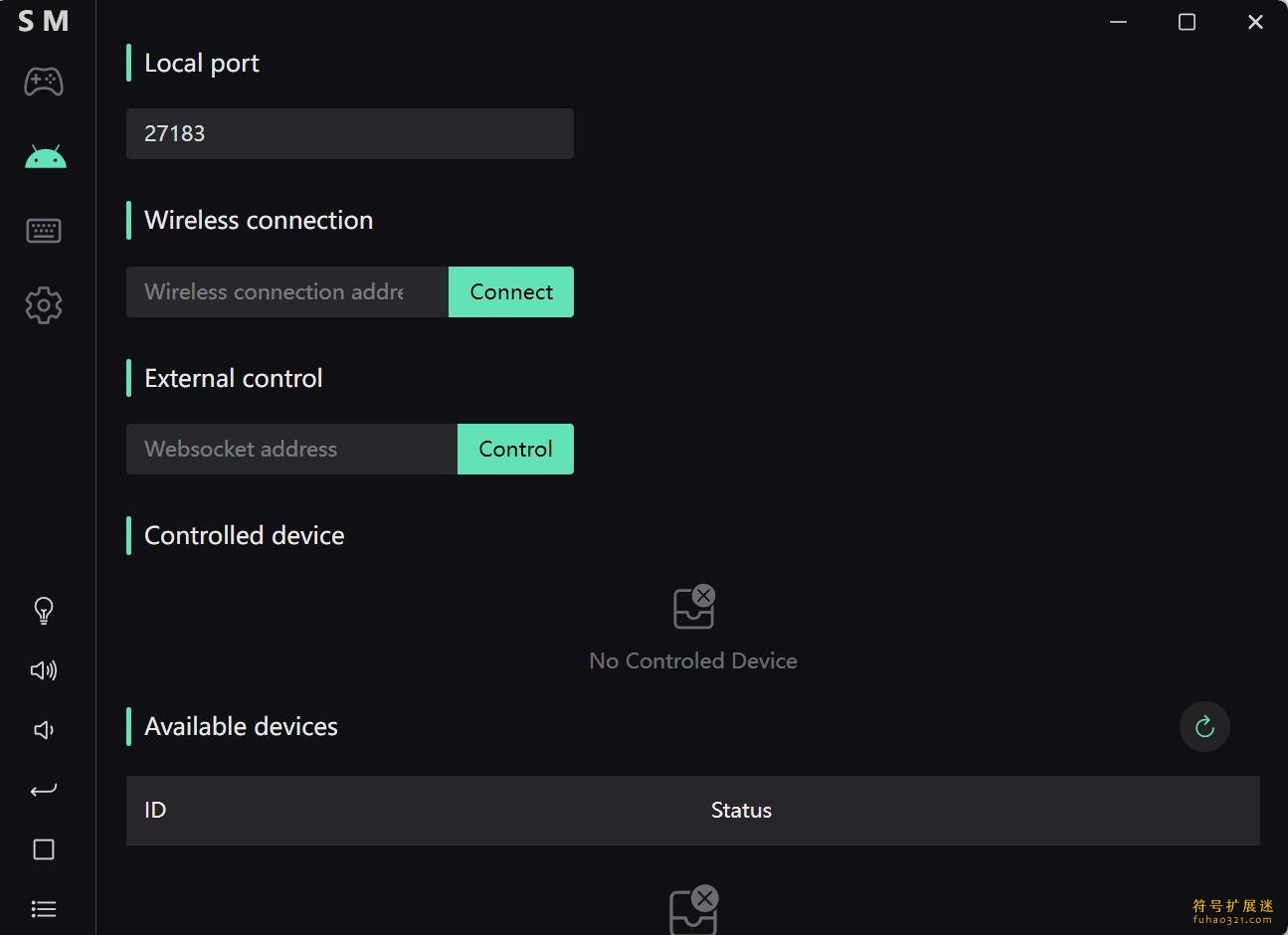Image resolution: width=1288 pixels, height=935 pixels.
Task: Click the back arrow navigation icon
Action: click(x=44, y=790)
